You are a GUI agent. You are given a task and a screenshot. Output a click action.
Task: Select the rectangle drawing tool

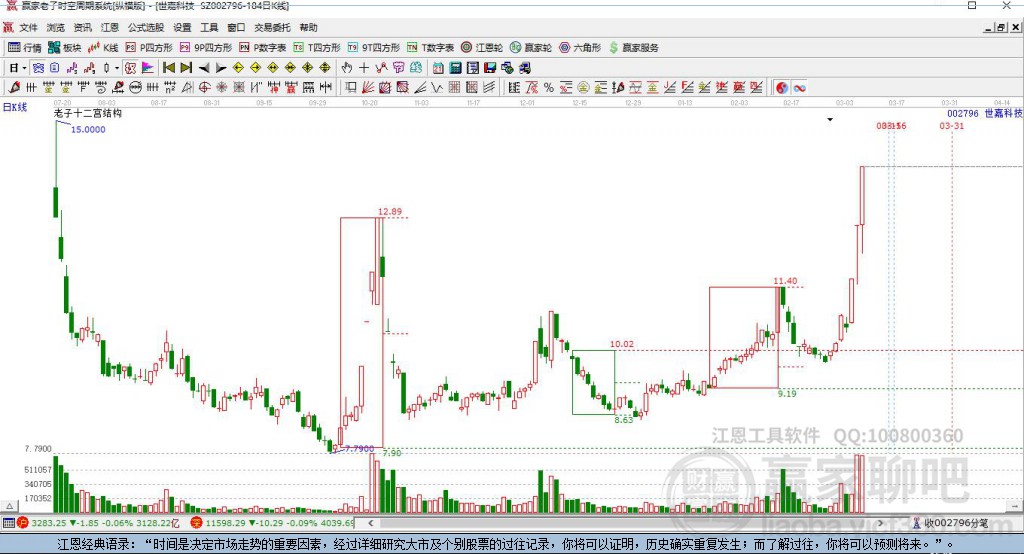(x=351, y=88)
